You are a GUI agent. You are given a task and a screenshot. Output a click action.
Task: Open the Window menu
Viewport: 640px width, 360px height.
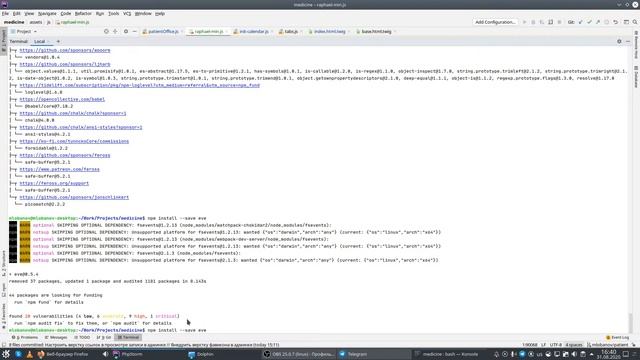tap(143, 13)
